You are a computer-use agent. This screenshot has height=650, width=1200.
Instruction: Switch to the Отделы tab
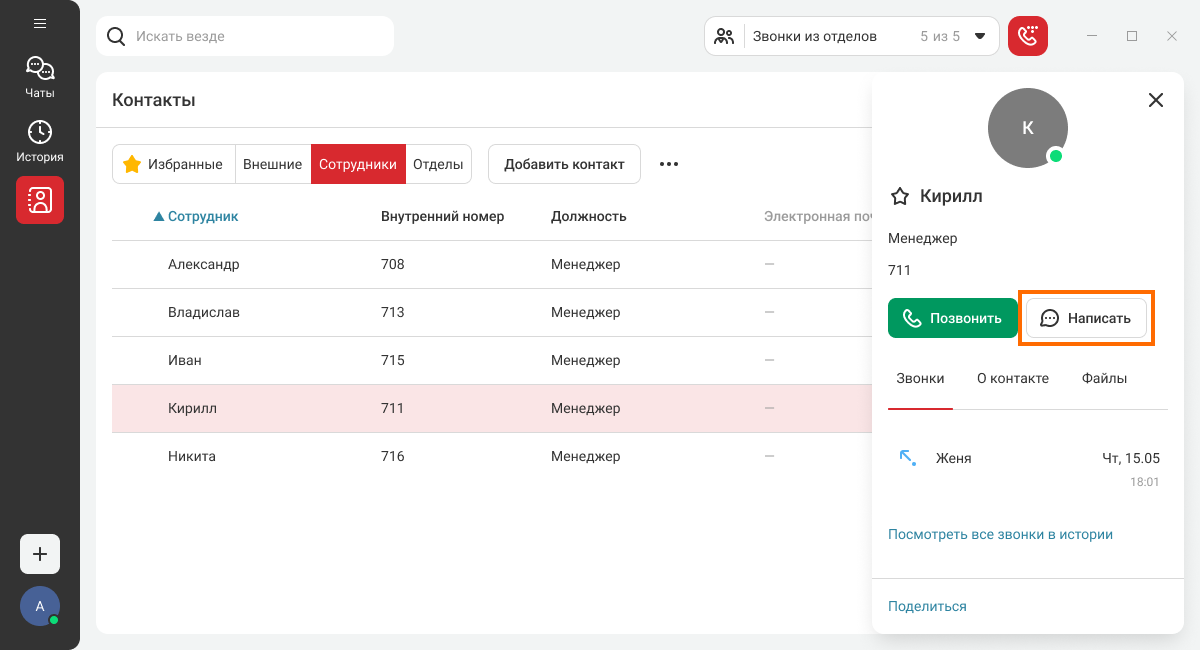[438, 164]
